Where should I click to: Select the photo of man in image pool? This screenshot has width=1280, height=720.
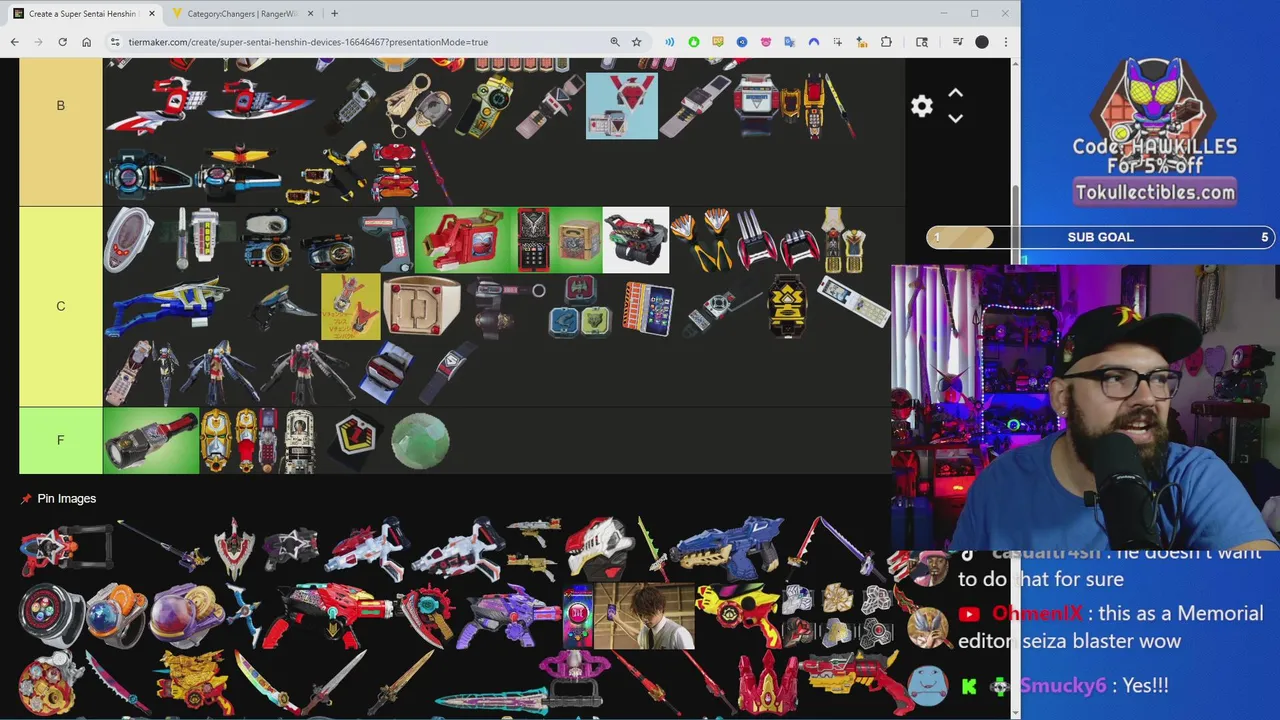coord(644,616)
